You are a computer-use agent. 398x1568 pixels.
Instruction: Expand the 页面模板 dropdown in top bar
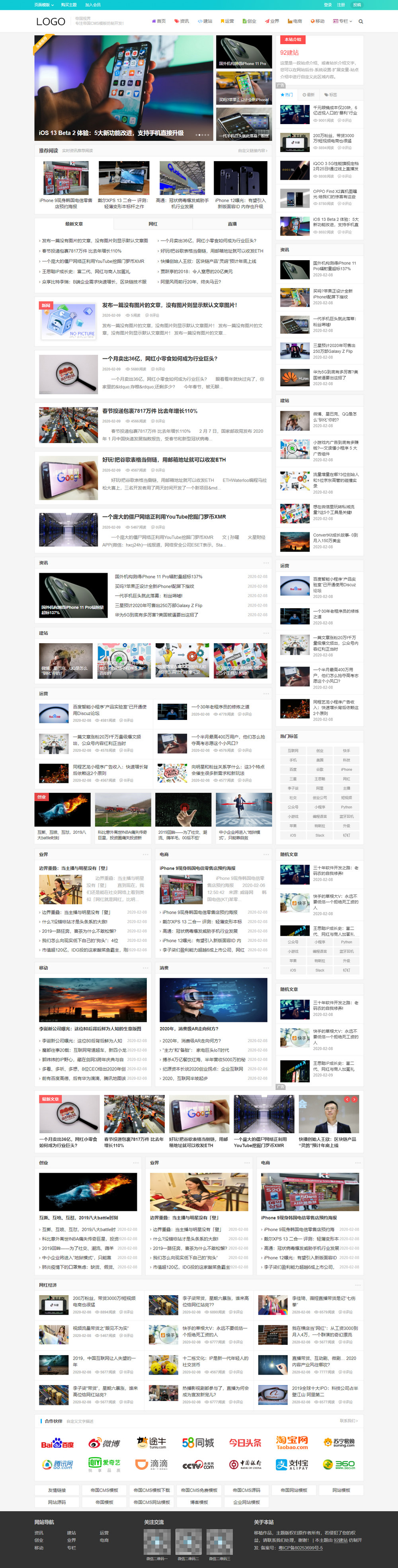44,4
